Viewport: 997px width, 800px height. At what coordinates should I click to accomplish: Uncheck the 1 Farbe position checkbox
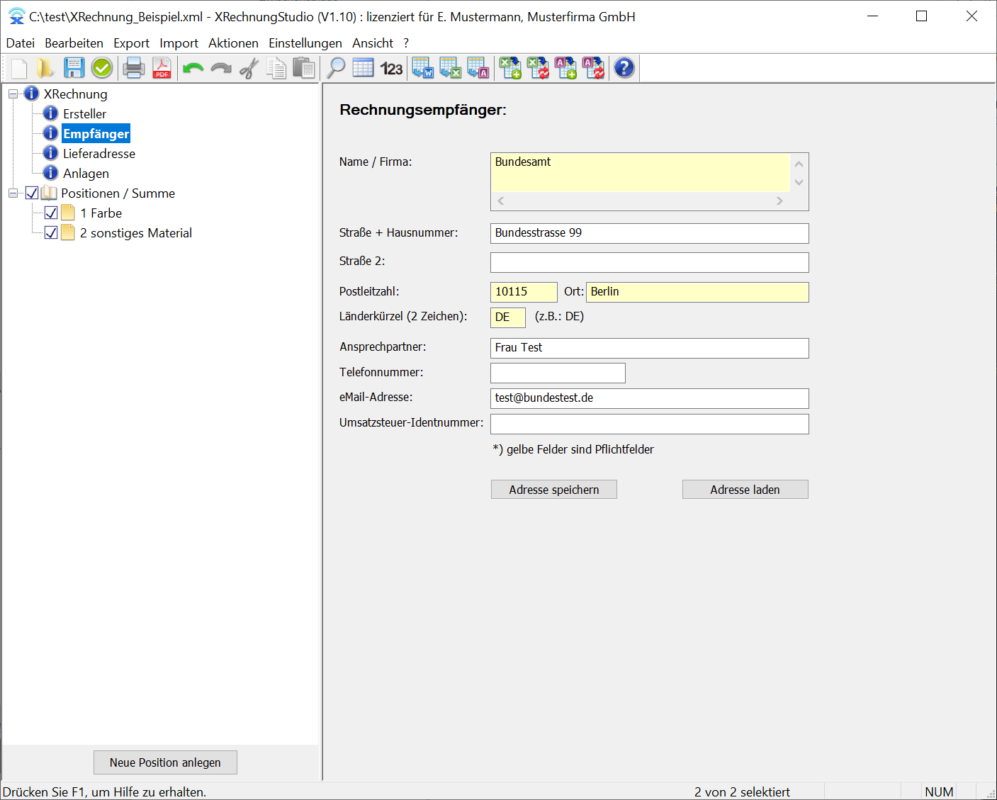pyautogui.click(x=51, y=213)
